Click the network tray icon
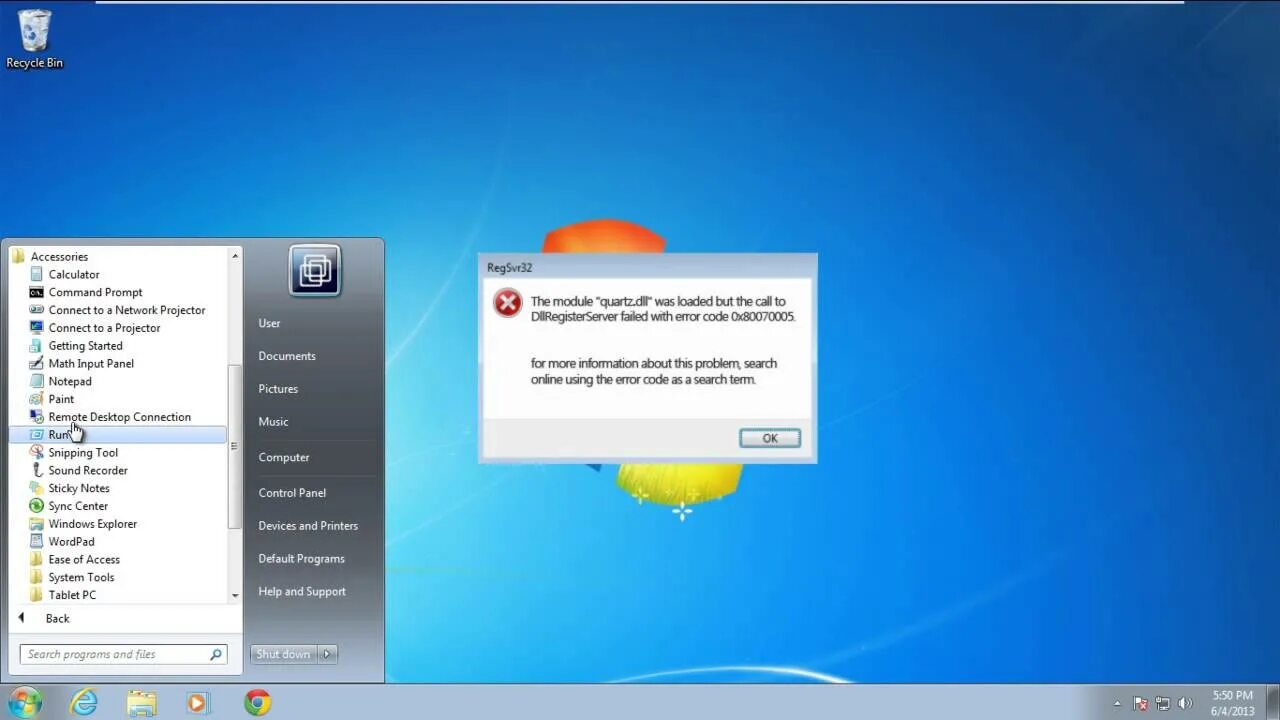The image size is (1280, 720). click(1162, 703)
